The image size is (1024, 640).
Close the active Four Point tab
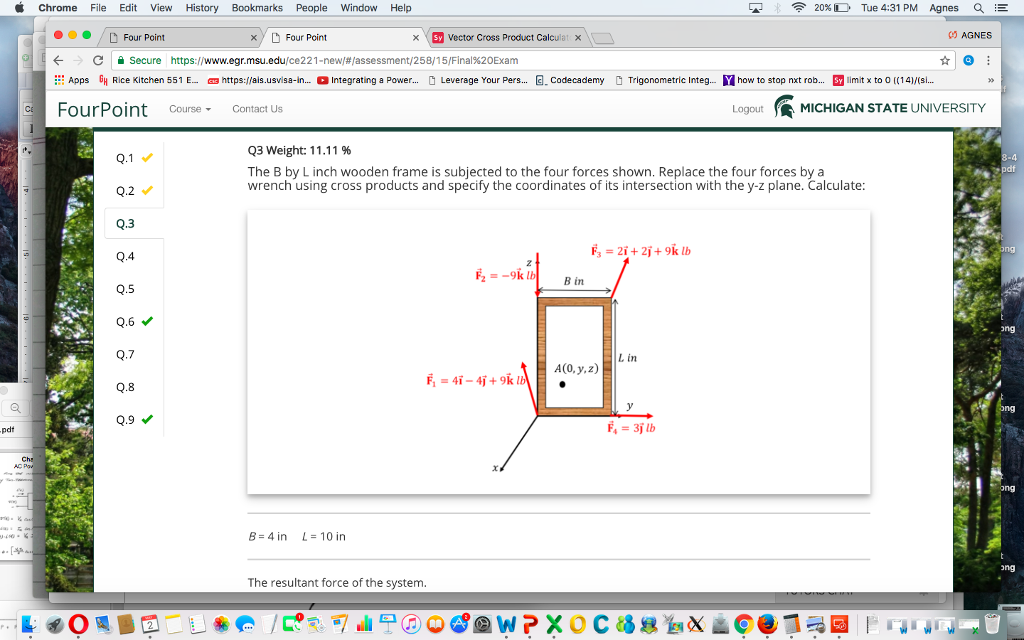pos(415,38)
